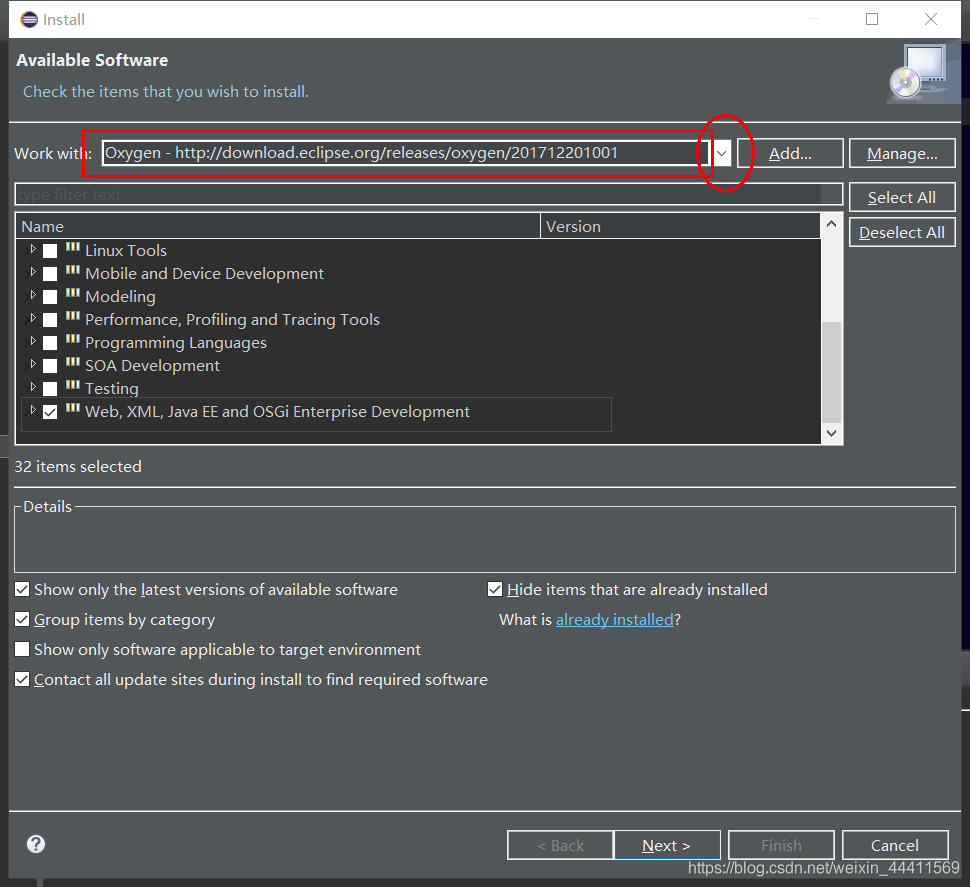This screenshot has width=970, height=887.
Task: Expand the Linux Tools tree node
Action: coord(33,249)
